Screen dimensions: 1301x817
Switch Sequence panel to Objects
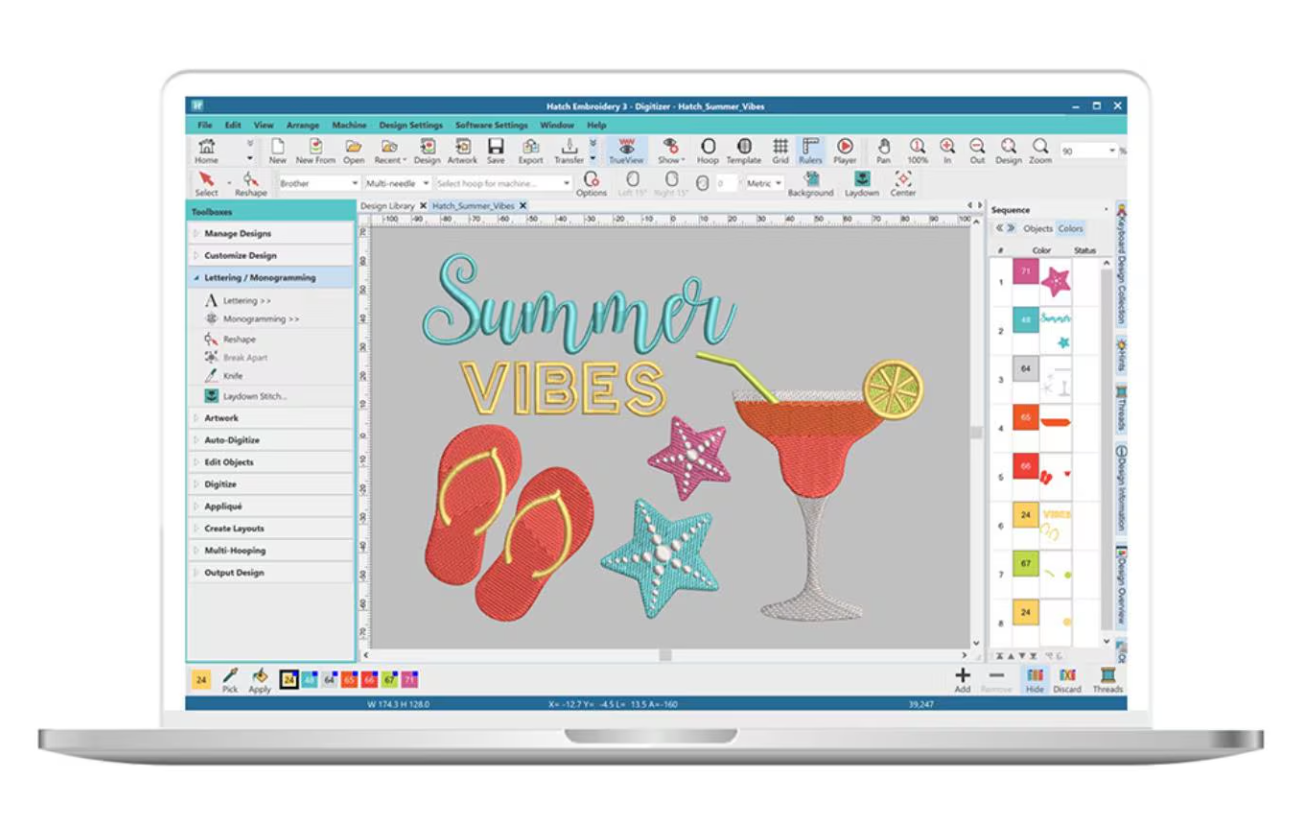(x=1037, y=229)
